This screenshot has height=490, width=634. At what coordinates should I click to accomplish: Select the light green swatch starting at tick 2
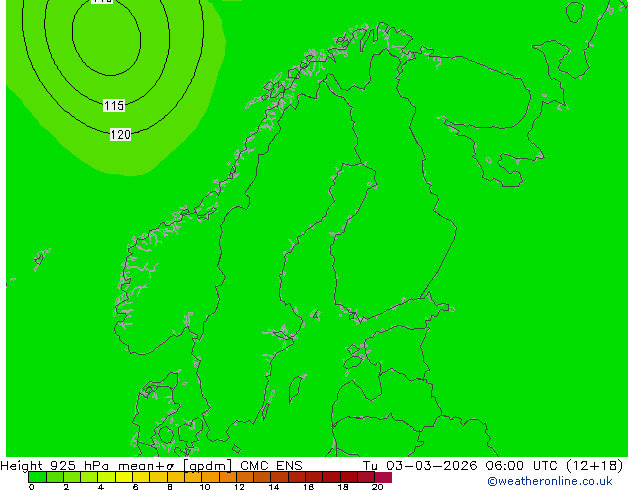[x=72, y=477]
